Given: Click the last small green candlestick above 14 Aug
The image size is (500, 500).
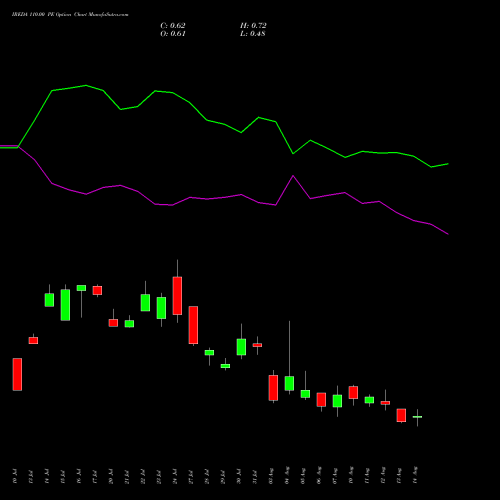Looking at the screenshot, I should coord(417,417).
